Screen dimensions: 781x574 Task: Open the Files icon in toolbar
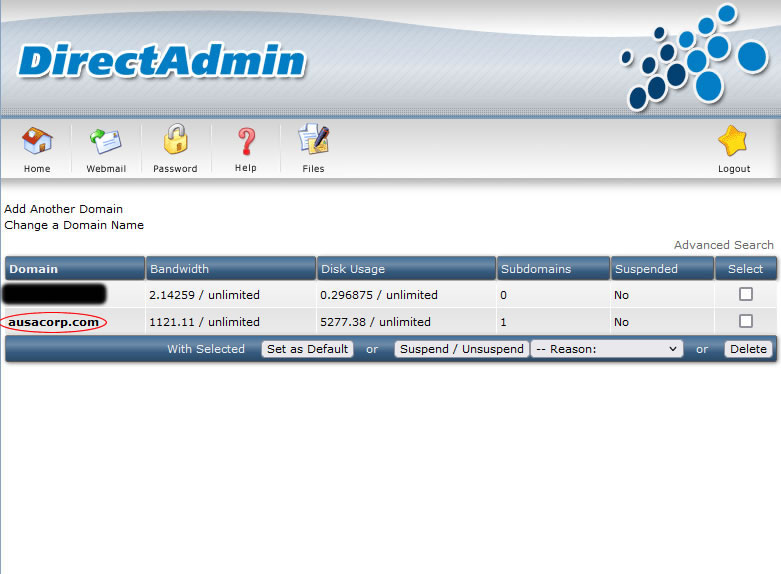(313, 141)
